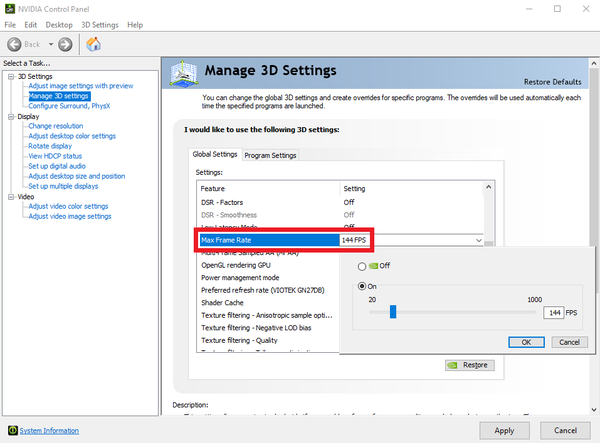Select the On radio button
The width and height of the screenshot is (600, 443).
[361, 286]
